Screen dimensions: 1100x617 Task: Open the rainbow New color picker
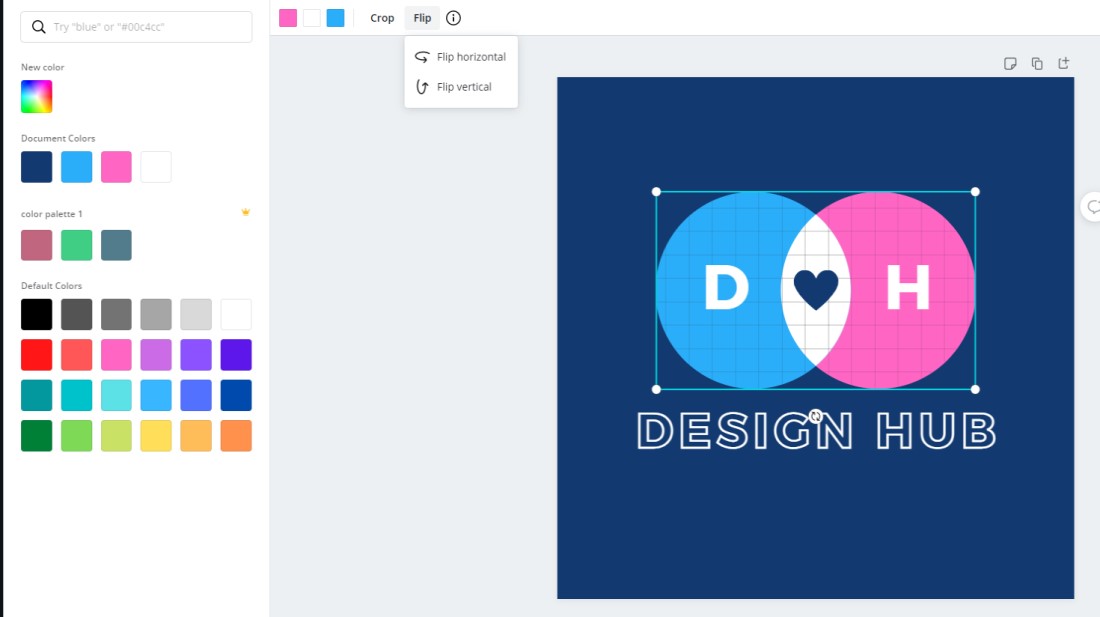click(36, 97)
